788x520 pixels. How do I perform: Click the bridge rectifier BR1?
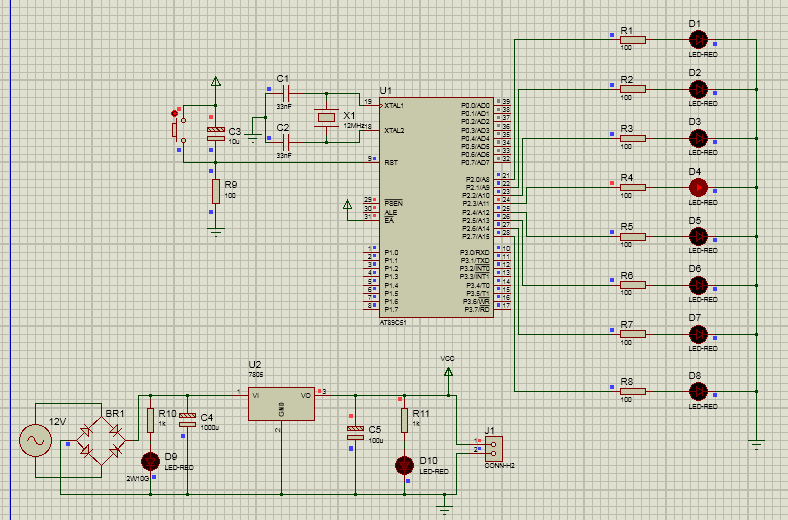click(x=103, y=438)
